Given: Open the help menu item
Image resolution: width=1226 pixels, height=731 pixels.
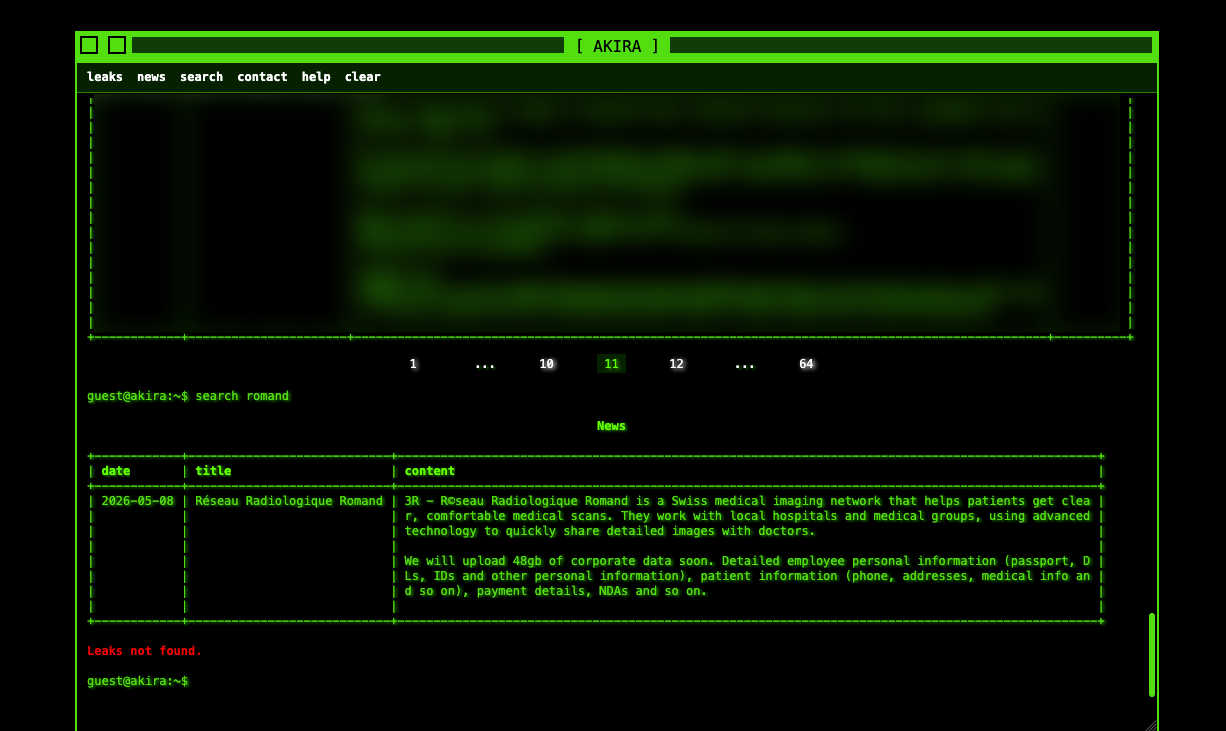Looking at the screenshot, I should click(316, 77).
